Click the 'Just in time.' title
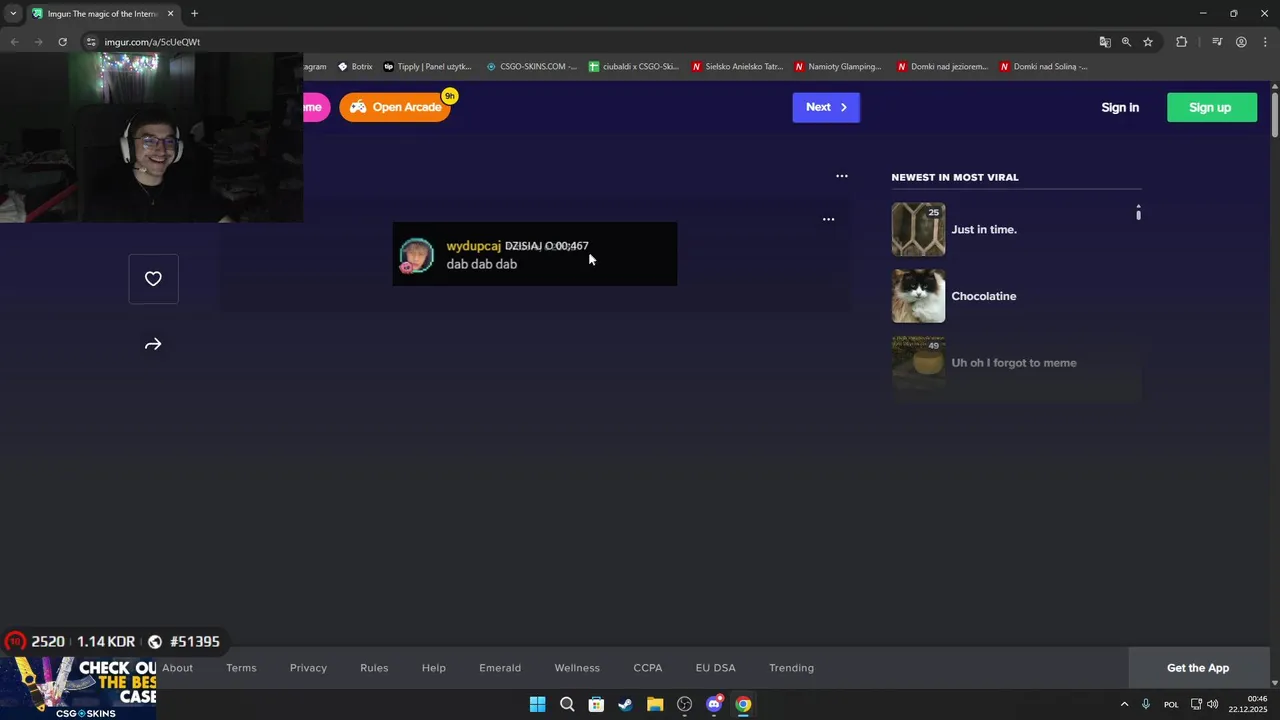Screen dimensions: 1280x720 [x=984, y=229]
